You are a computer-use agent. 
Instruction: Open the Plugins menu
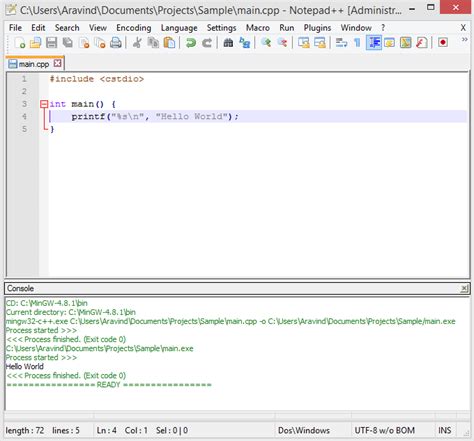[x=317, y=28]
